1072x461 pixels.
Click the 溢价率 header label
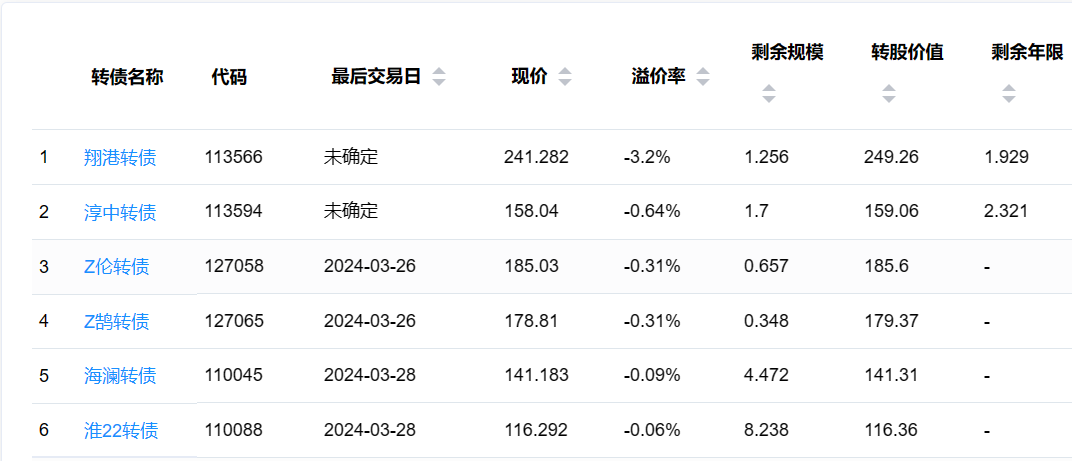(658, 77)
